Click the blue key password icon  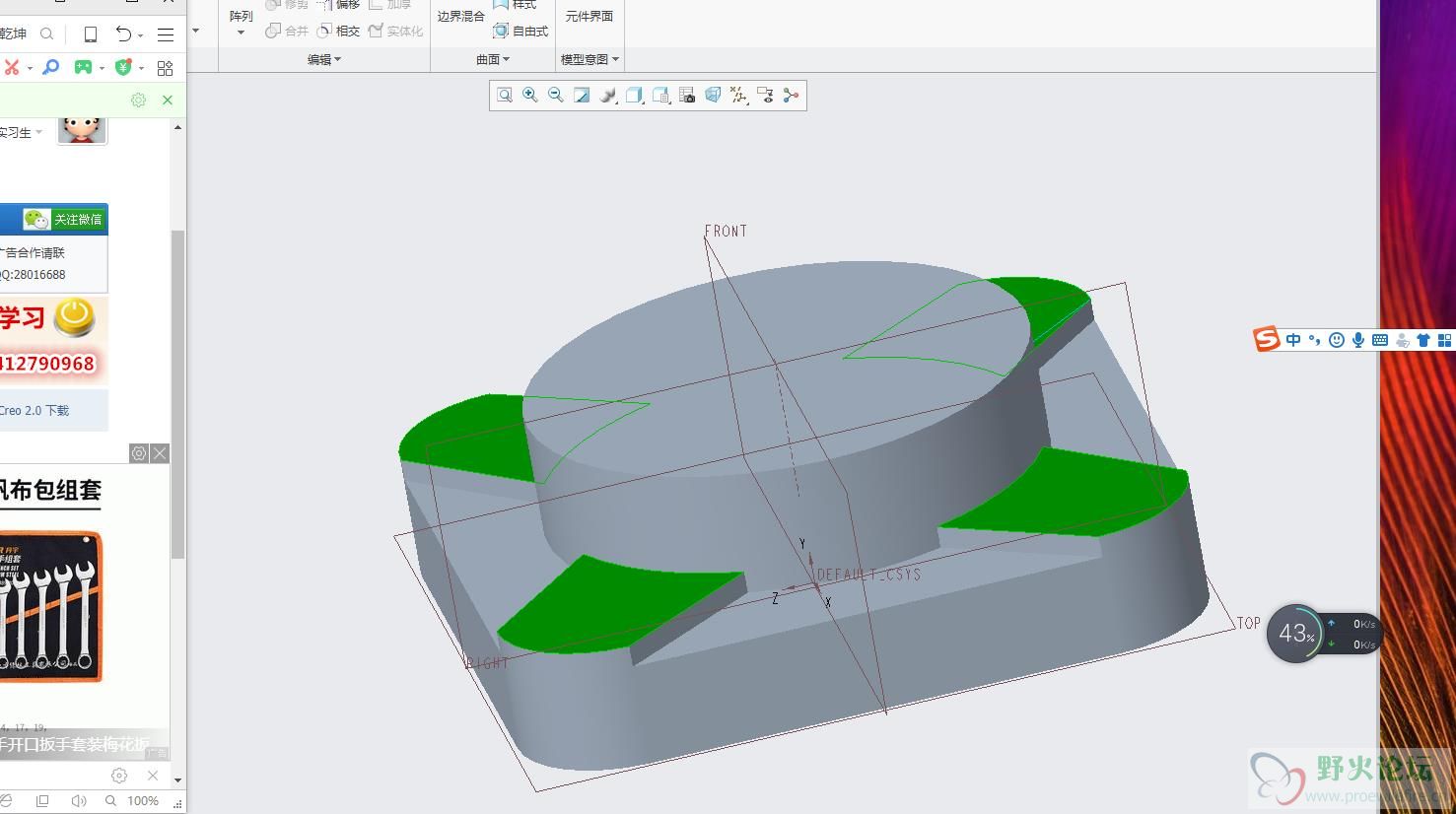pyautogui.click(x=51, y=67)
